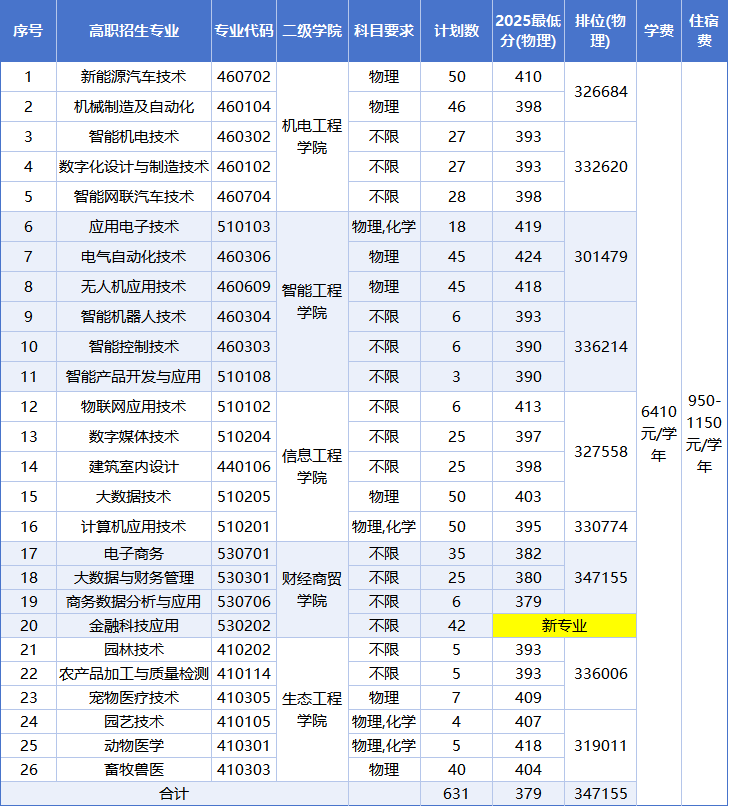Select the 畜牧兽医 cell
The height and width of the screenshot is (806, 729).
134,770
